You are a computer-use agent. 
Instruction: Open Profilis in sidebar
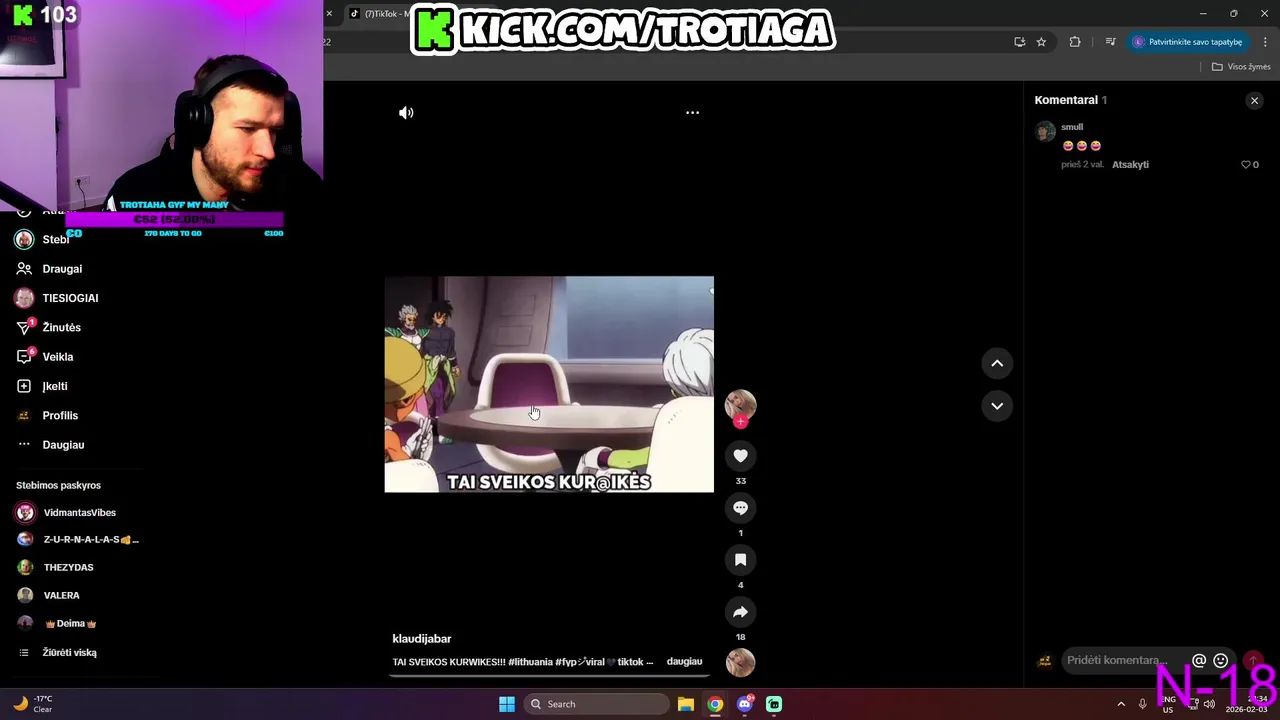point(60,416)
